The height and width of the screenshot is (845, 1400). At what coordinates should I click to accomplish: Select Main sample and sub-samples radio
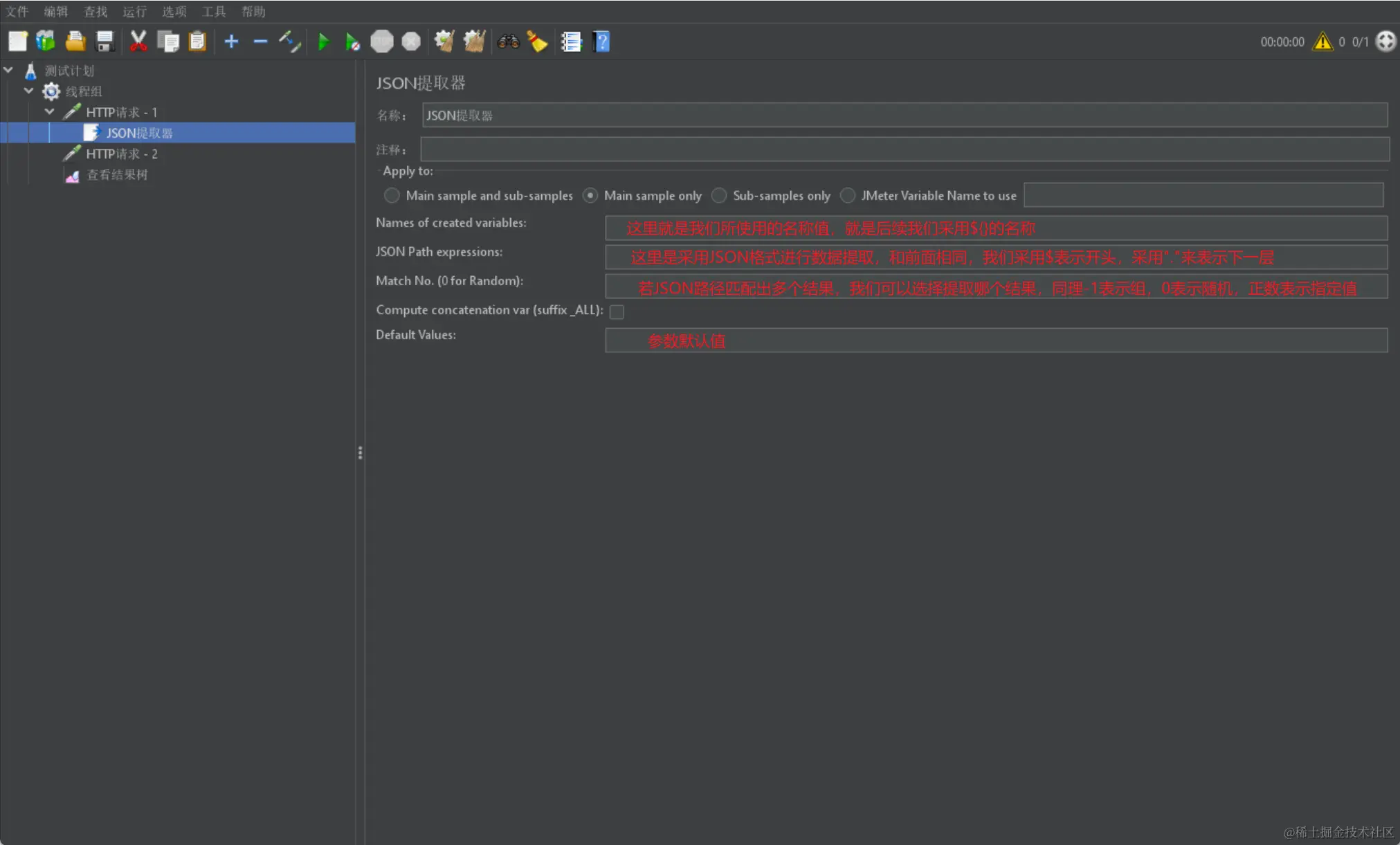[x=392, y=196]
